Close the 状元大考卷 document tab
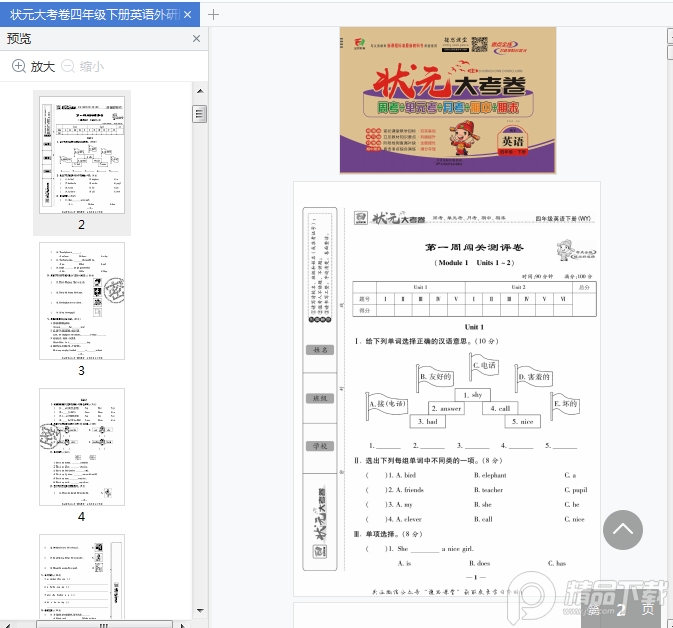Screen dimensions: 673x628 click(x=188, y=15)
